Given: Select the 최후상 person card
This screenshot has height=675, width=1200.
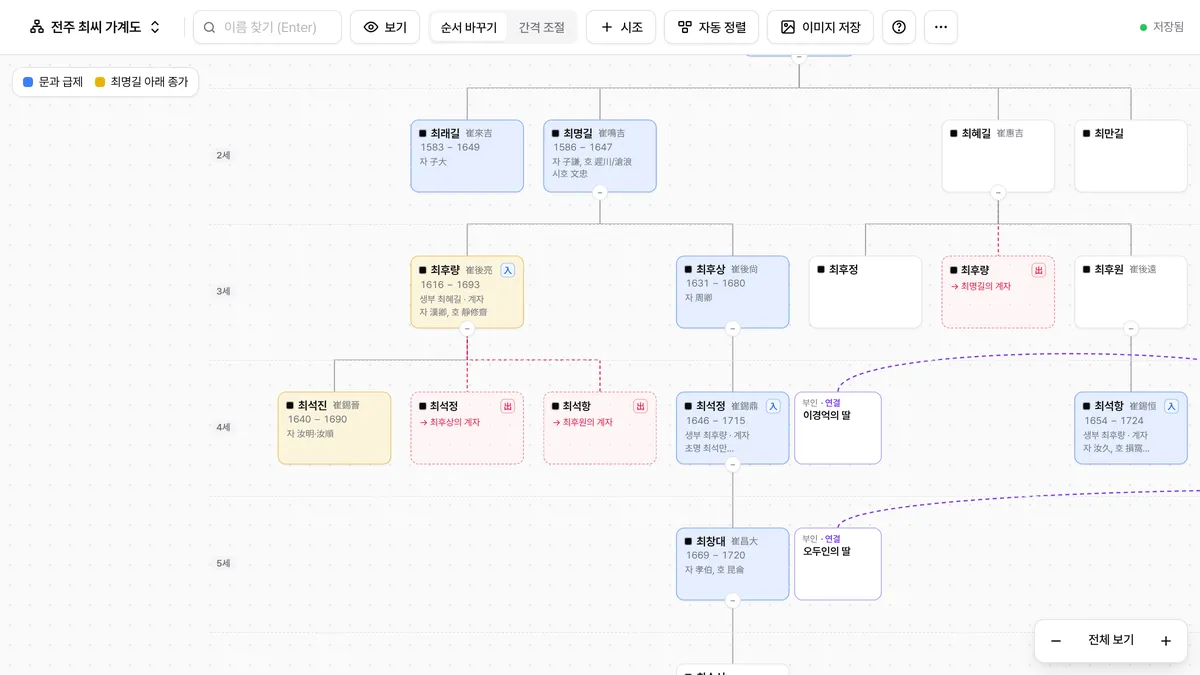Looking at the screenshot, I should (733, 292).
